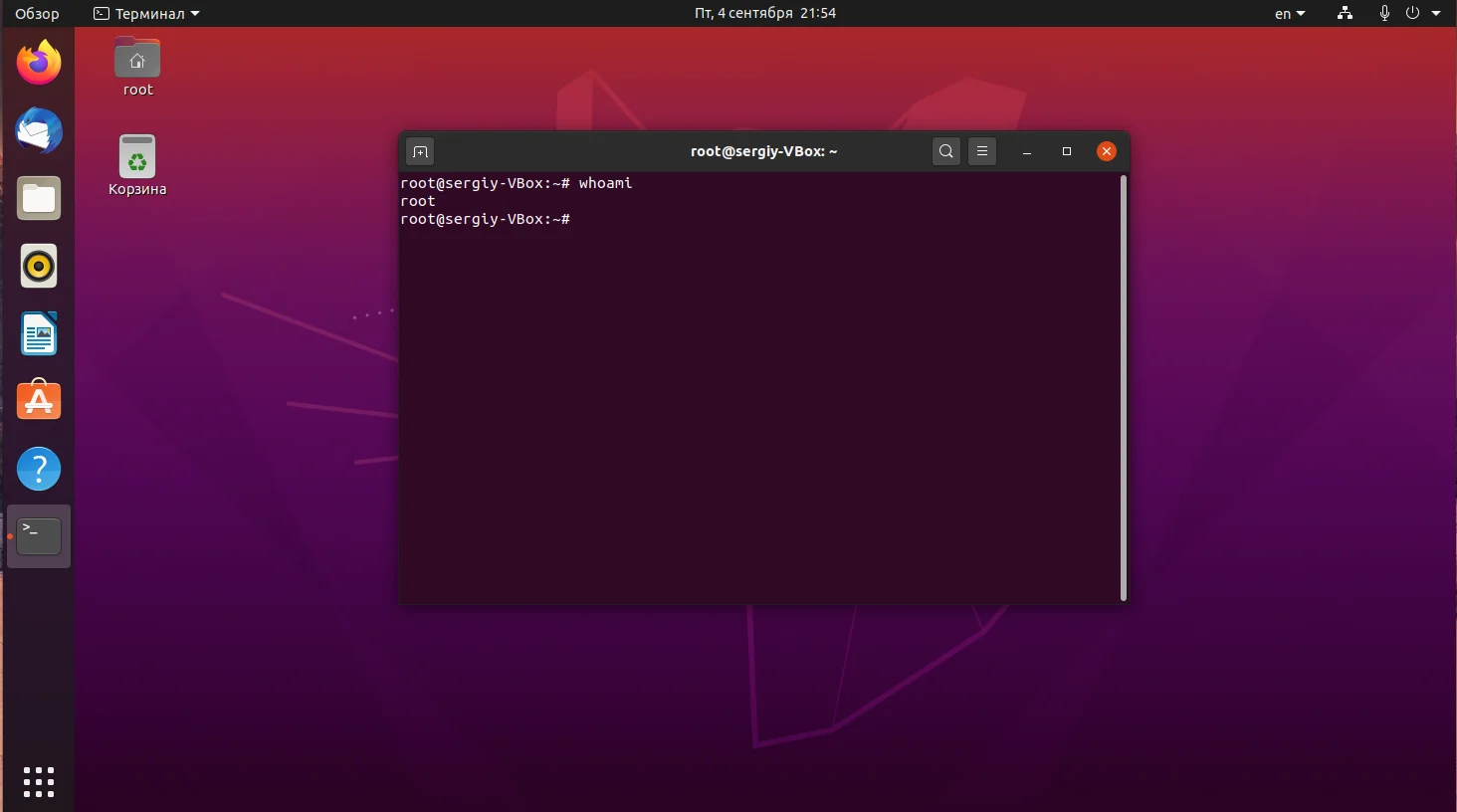Open the Обзор activities overview
This screenshot has width=1457, height=812.
click(x=37, y=14)
